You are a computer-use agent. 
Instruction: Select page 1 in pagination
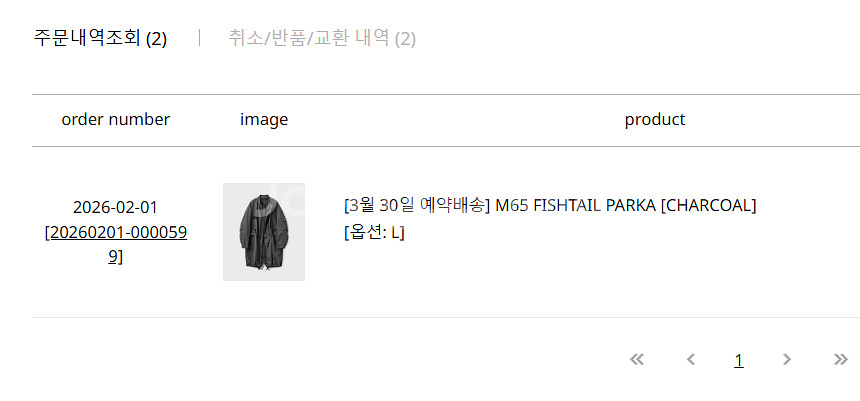(739, 361)
